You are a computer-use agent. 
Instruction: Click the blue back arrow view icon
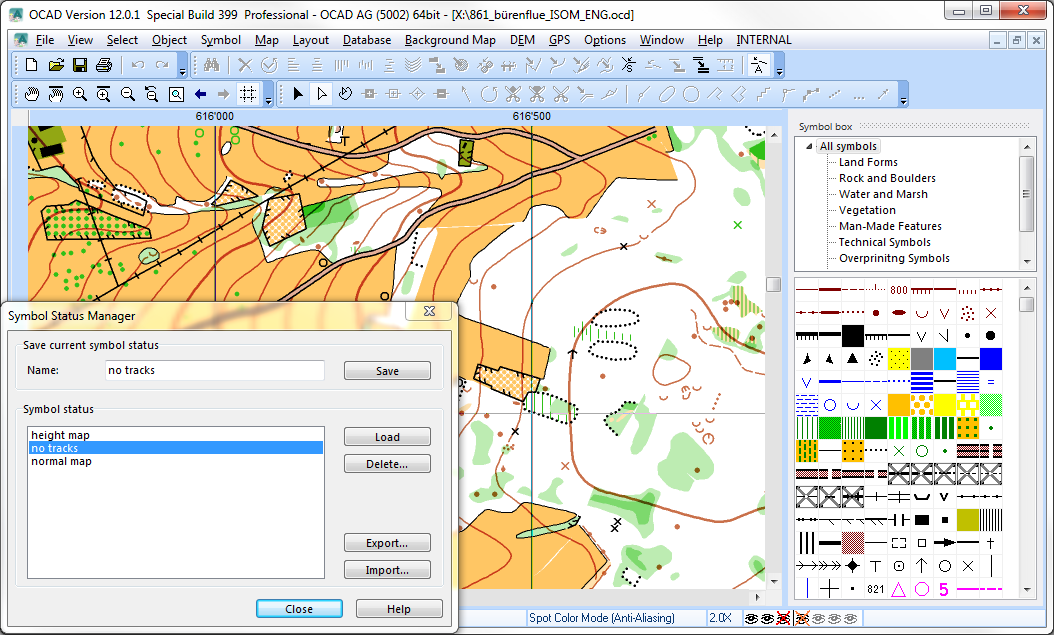200,94
